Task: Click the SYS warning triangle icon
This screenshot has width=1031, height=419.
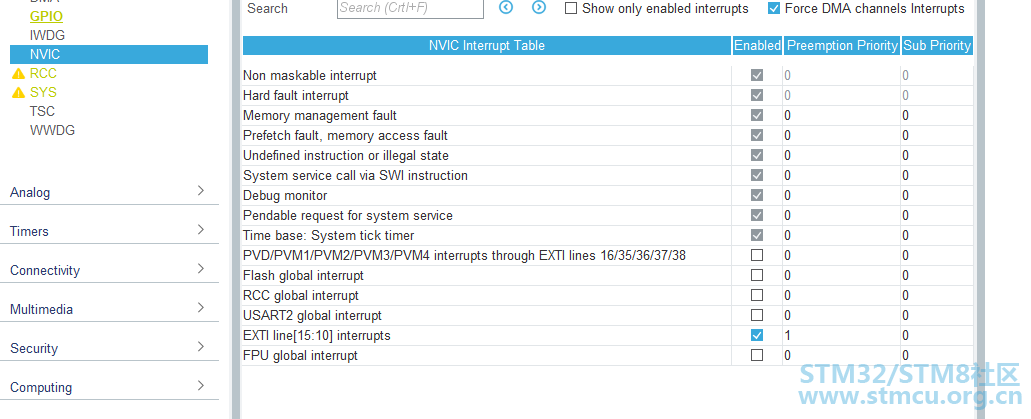Action: 18,93
